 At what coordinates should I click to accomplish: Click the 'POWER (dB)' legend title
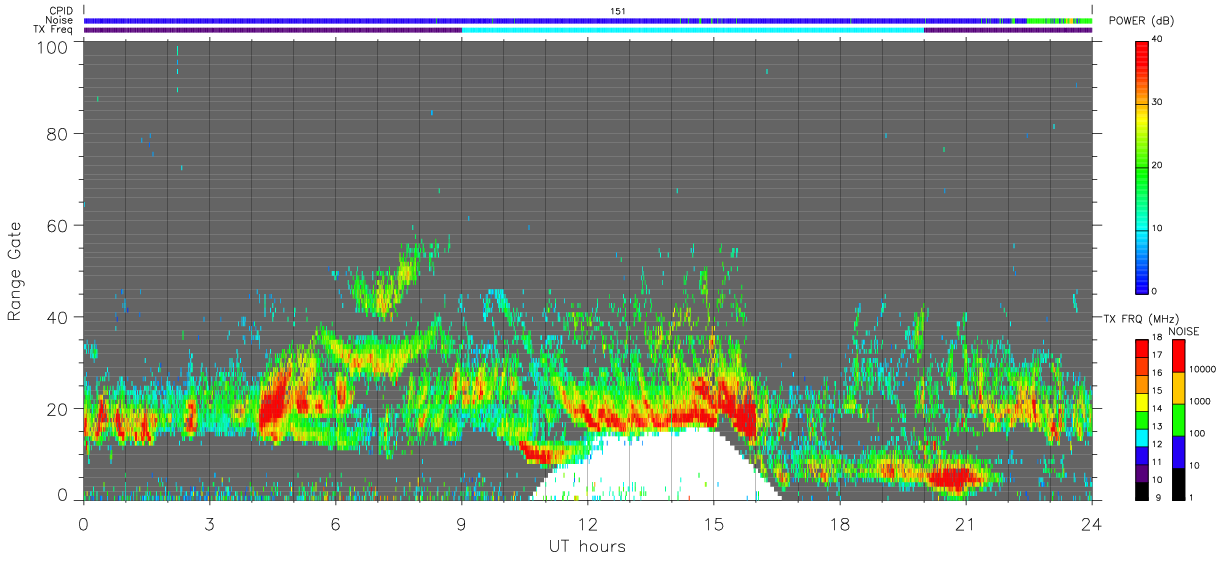tap(1142, 21)
